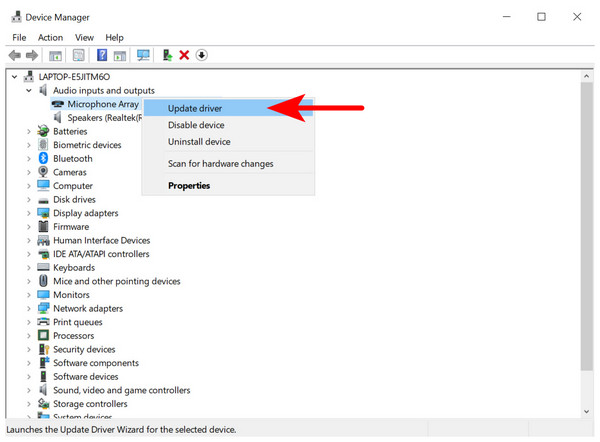Click the Print queues printer icon
Screen dimensions: 600x442
pos(43,322)
